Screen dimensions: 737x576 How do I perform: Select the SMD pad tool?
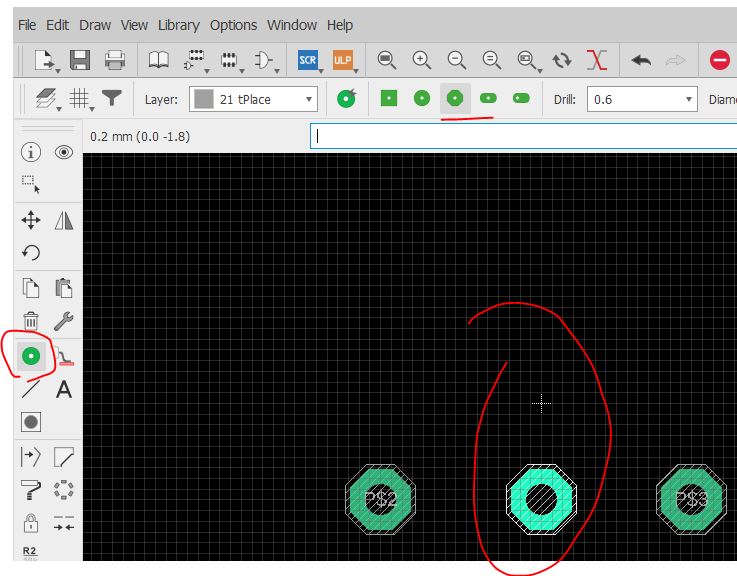tap(64, 356)
